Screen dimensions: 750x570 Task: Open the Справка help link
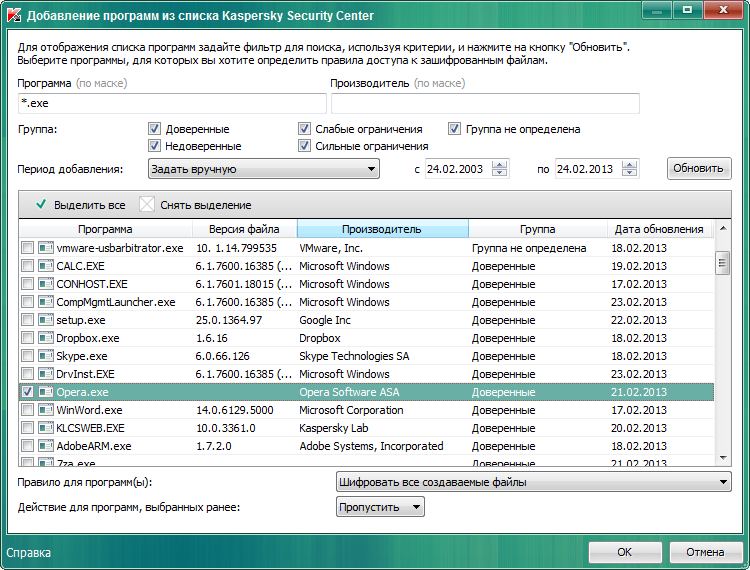pyautogui.click(x=28, y=552)
